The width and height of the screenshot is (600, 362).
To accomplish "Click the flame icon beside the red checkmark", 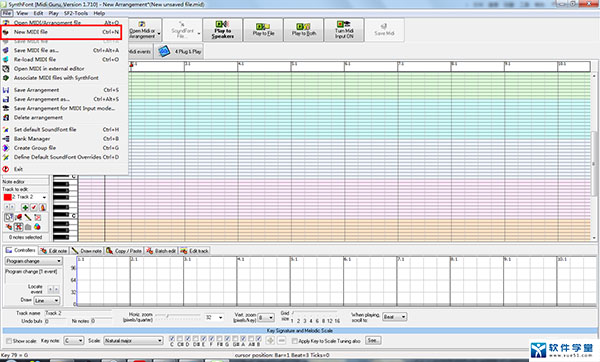I will pyautogui.click(x=42, y=207).
